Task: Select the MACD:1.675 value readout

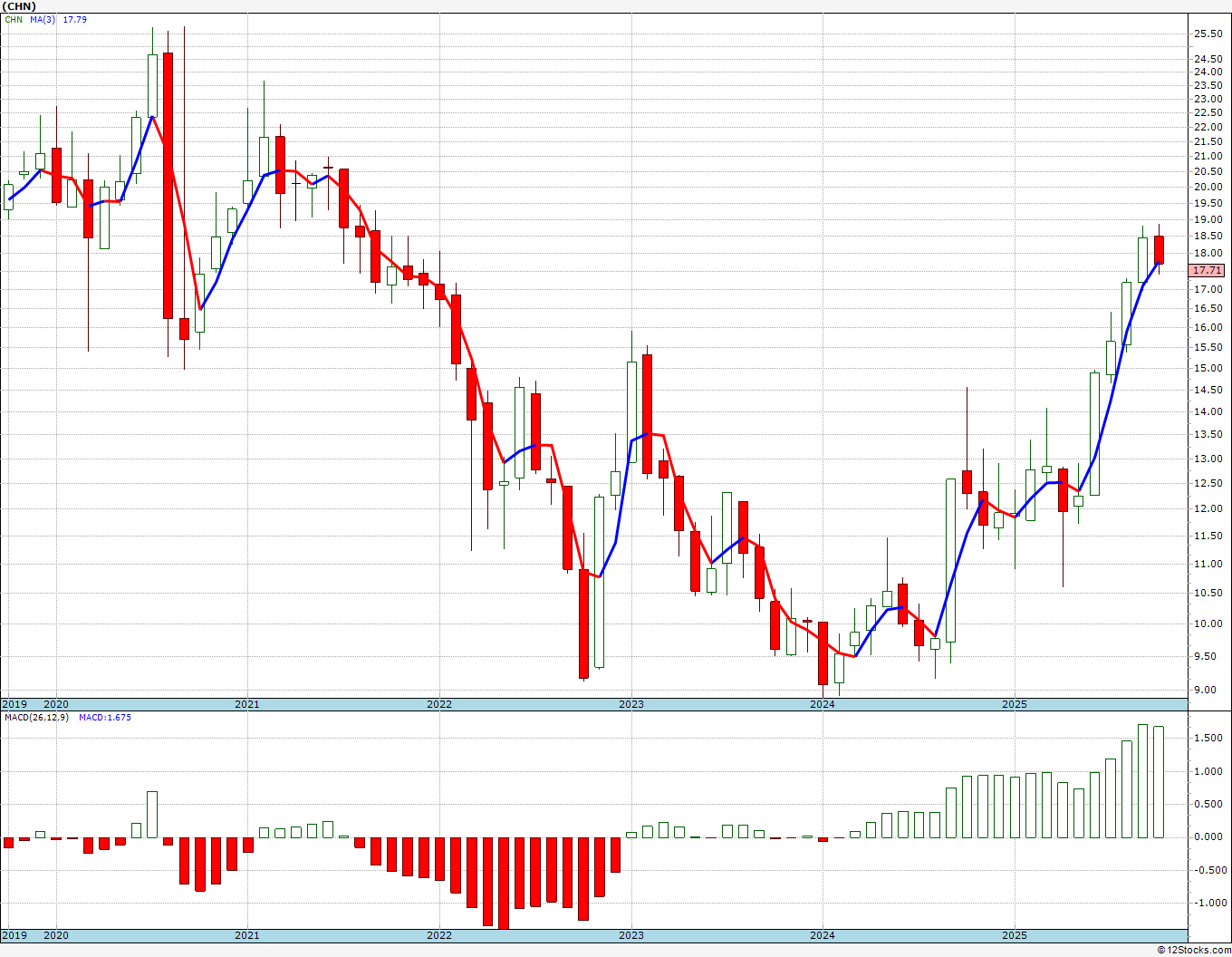Action: (x=105, y=717)
